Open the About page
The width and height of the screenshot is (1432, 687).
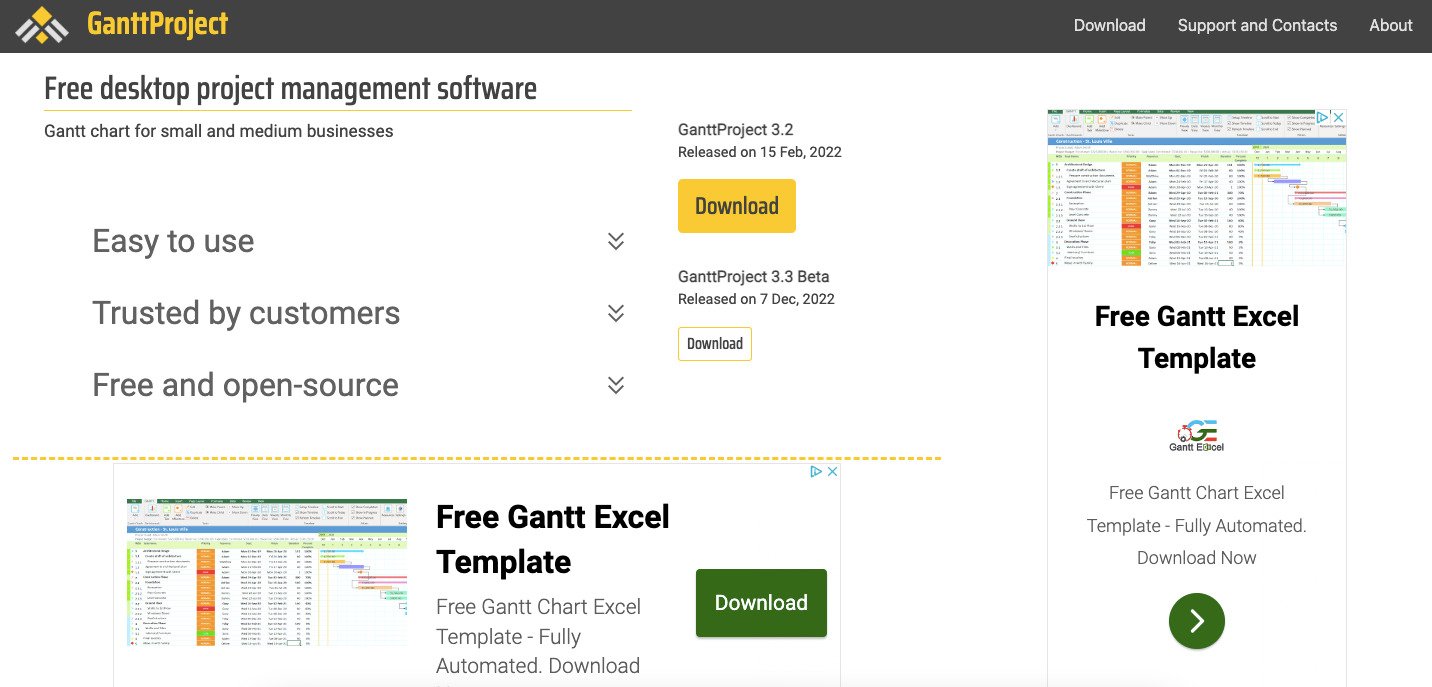pos(1390,25)
